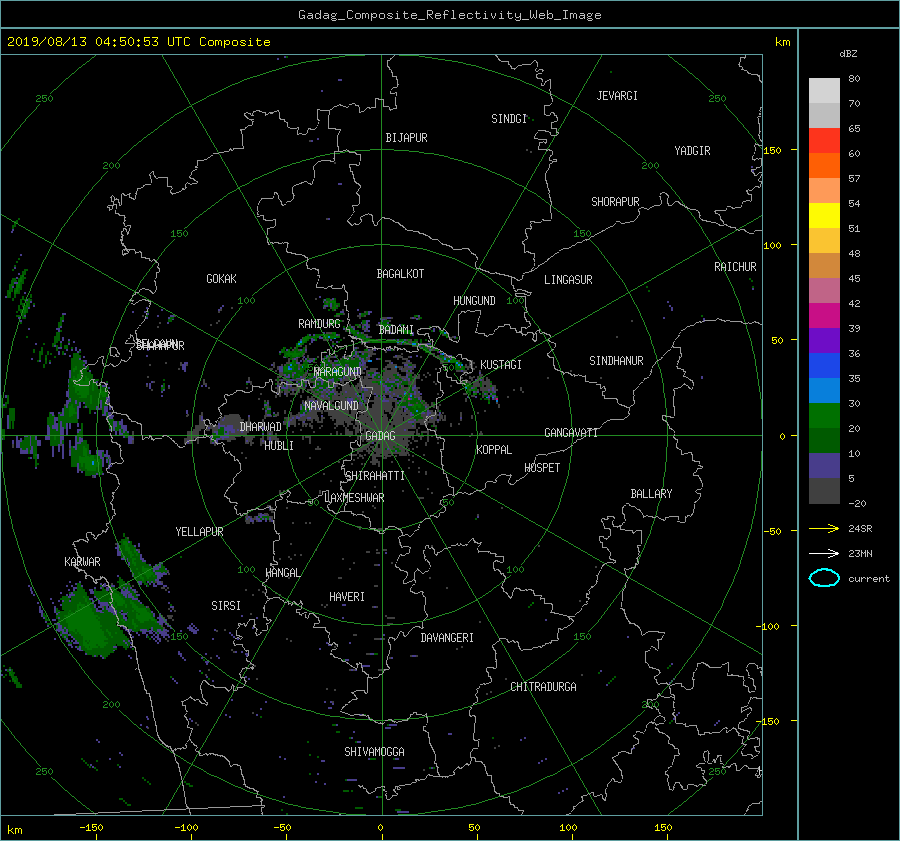This screenshot has height=841, width=900.
Task: Select the yellow 51–54 dBZ color swatch
Action: 824,216
